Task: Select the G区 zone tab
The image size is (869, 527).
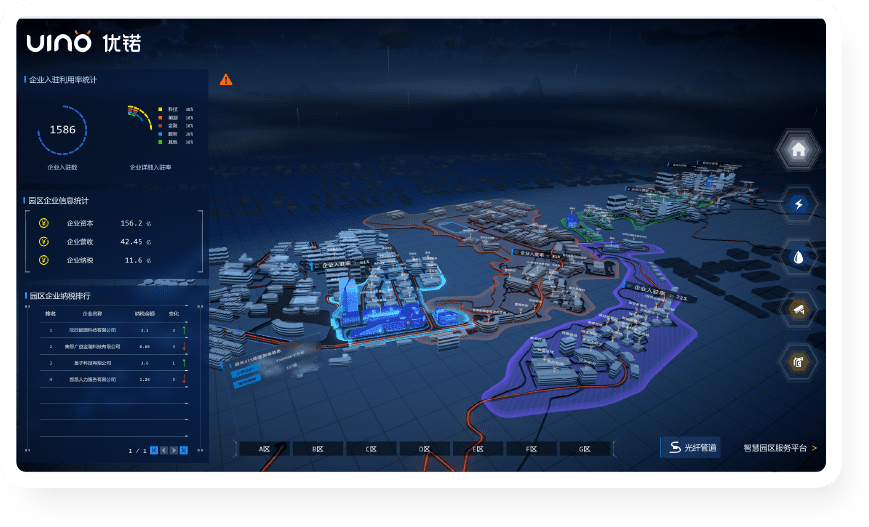Action: coord(584,449)
